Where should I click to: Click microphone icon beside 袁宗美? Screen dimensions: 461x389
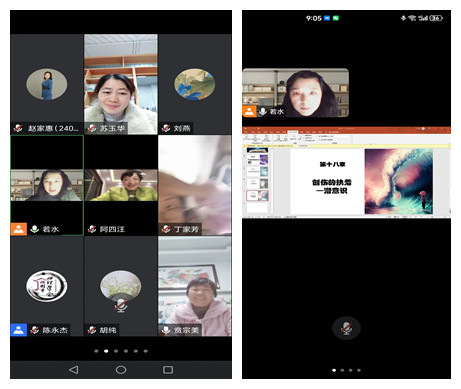coord(166,330)
